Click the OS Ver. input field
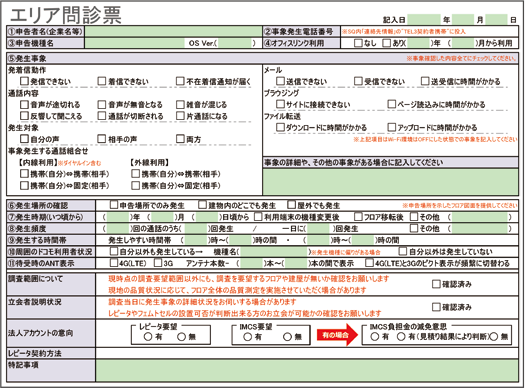 pyautogui.click(x=234, y=43)
